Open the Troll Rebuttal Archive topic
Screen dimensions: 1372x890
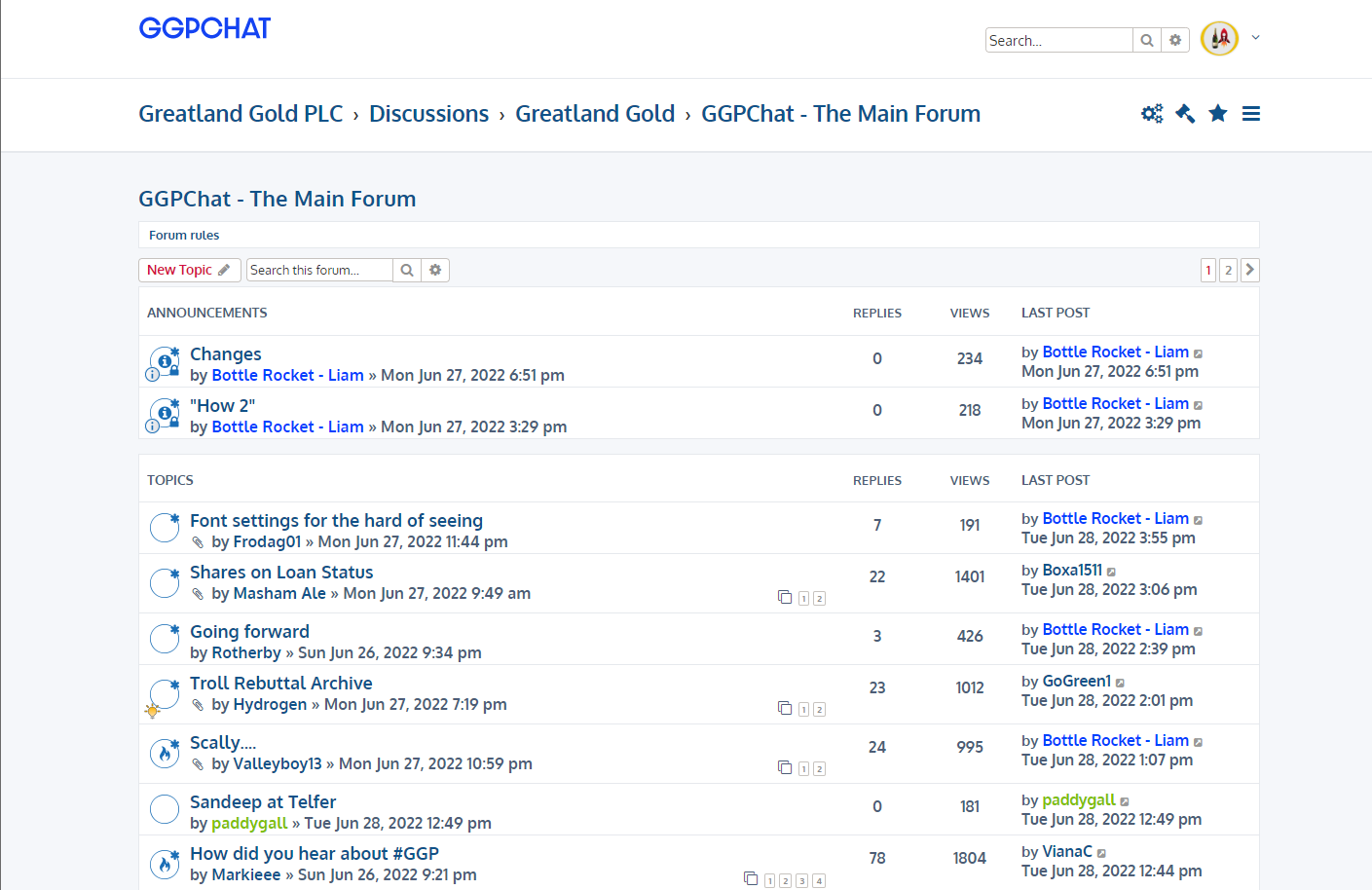(x=280, y=684)
